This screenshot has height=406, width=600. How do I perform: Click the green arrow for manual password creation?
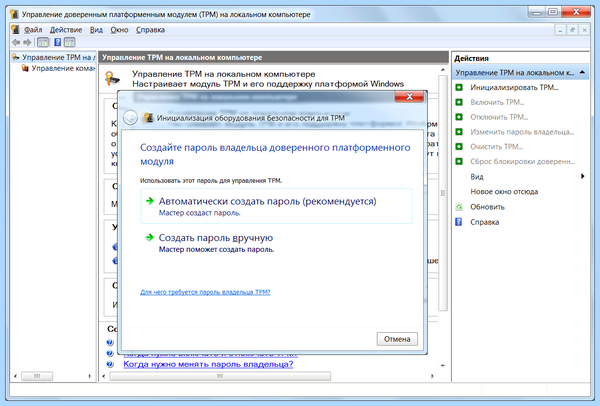click(150, 238)
